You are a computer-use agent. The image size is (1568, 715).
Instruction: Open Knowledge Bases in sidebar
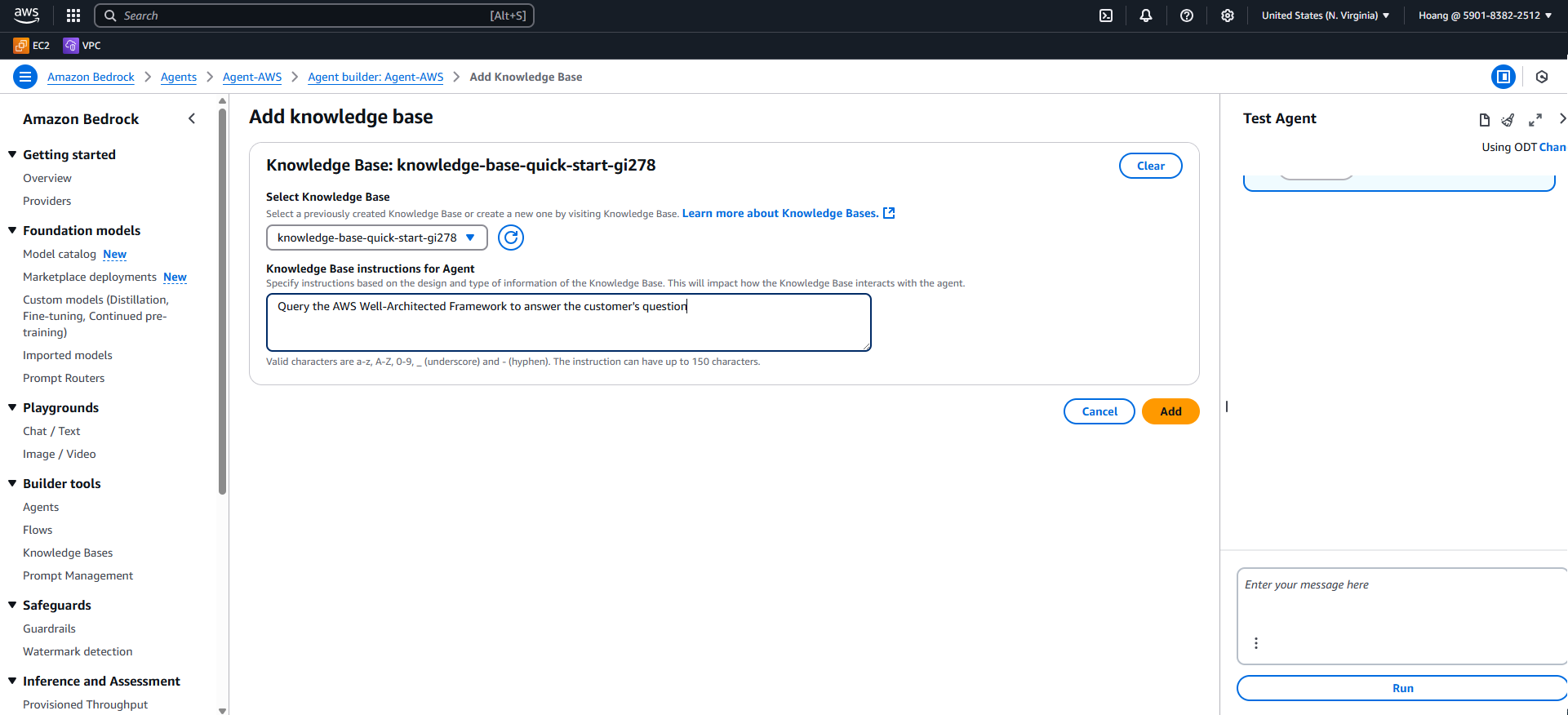coord(68,553)
